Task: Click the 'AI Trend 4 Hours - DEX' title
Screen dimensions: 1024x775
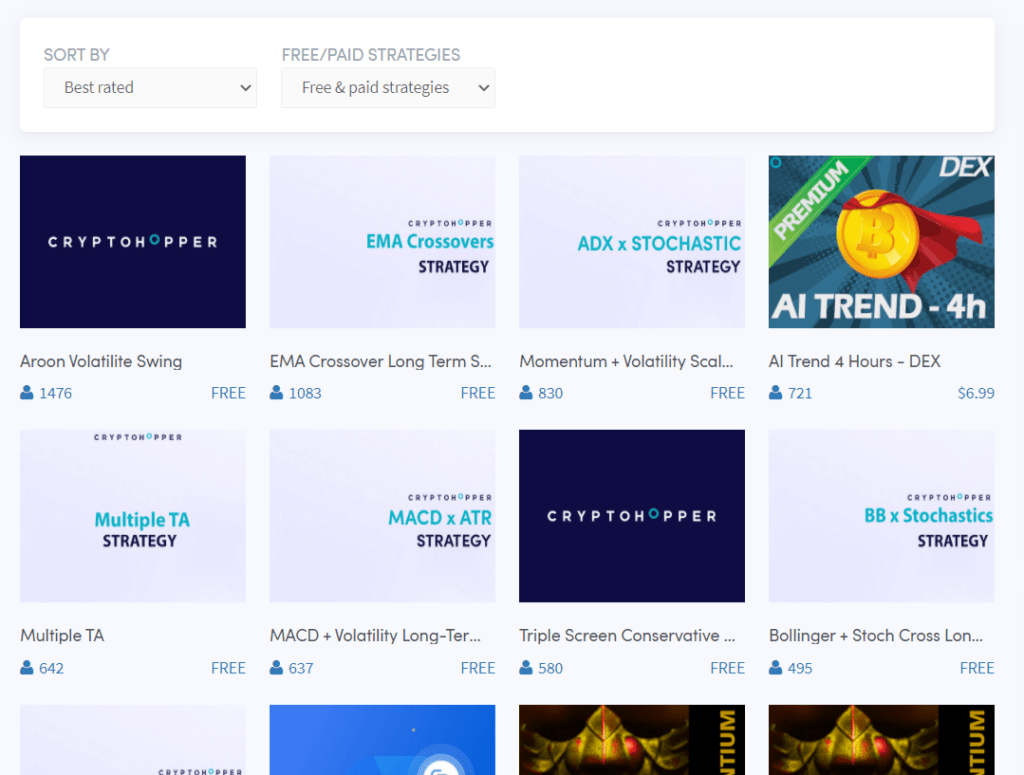Action: [854, 361]
